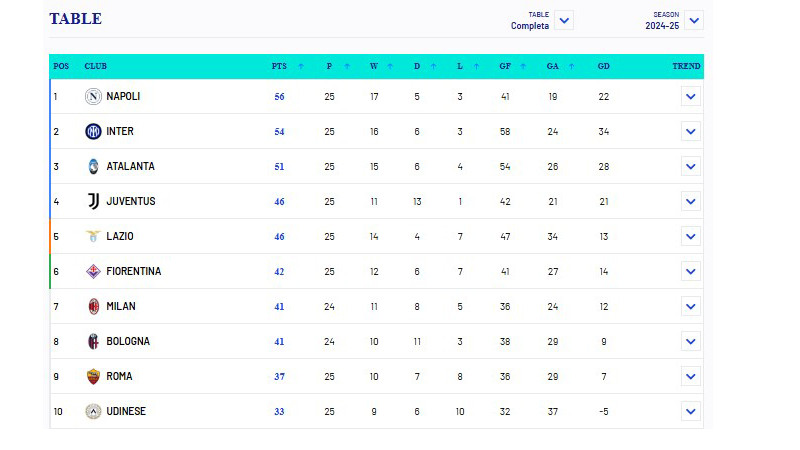Click Roma's 37 points value
This screenshot has width=800, height=450.
pyautogui.click(x=279, y=377)
